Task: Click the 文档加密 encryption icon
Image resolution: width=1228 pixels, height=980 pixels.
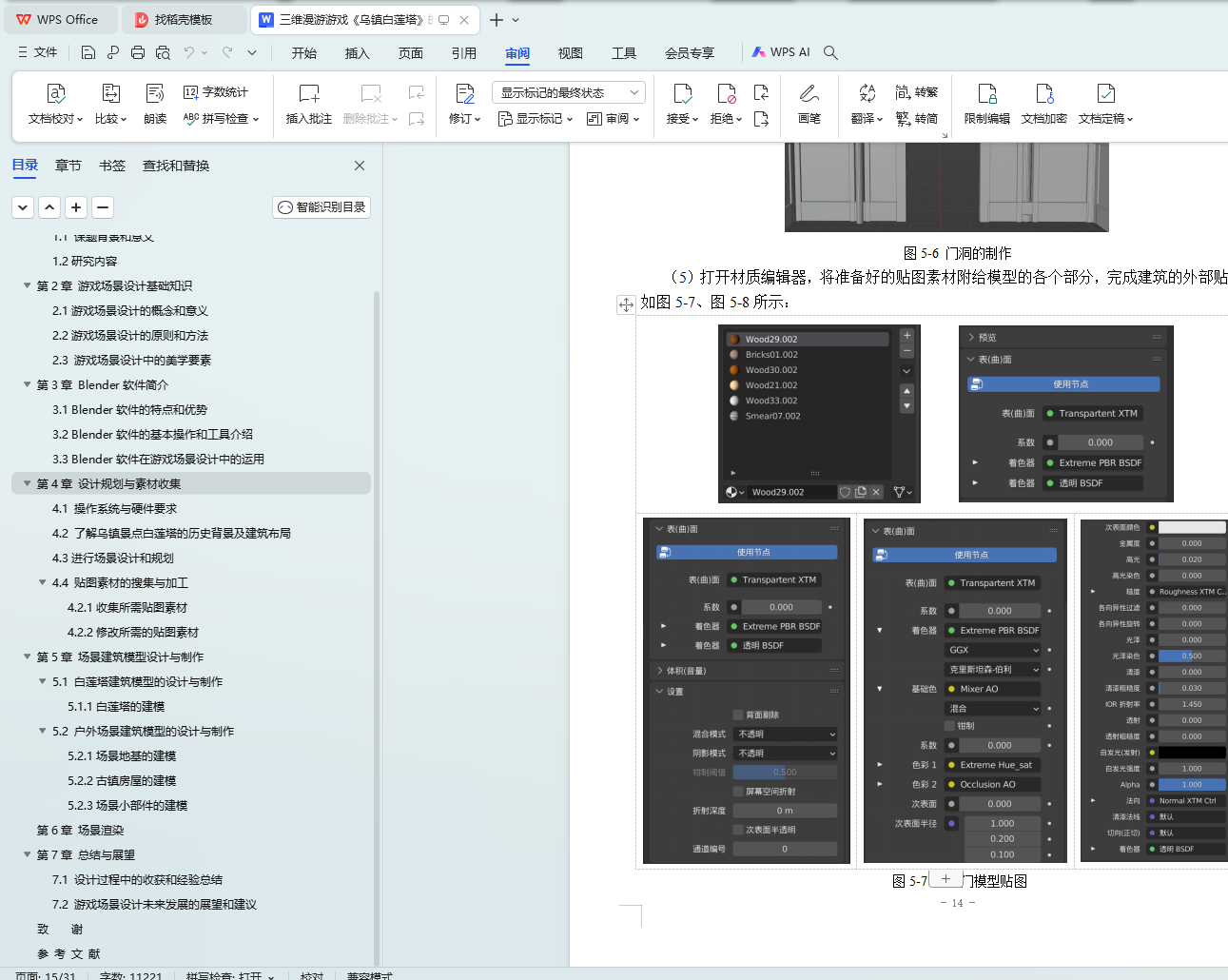Action: pyautogui.click(x=1043, y=94)
